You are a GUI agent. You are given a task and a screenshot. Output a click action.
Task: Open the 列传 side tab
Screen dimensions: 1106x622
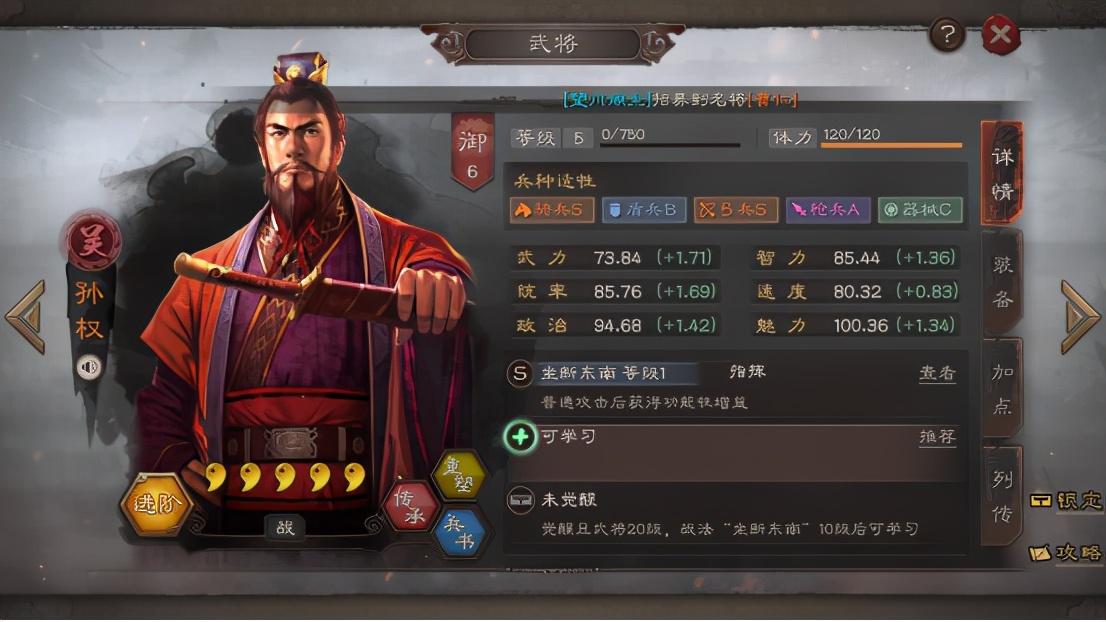click(1002, 496)
